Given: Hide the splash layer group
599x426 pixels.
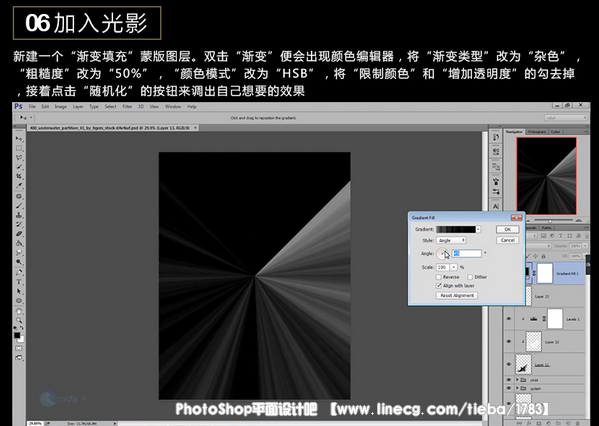Looking at the screenshot, I should point(509,388).
